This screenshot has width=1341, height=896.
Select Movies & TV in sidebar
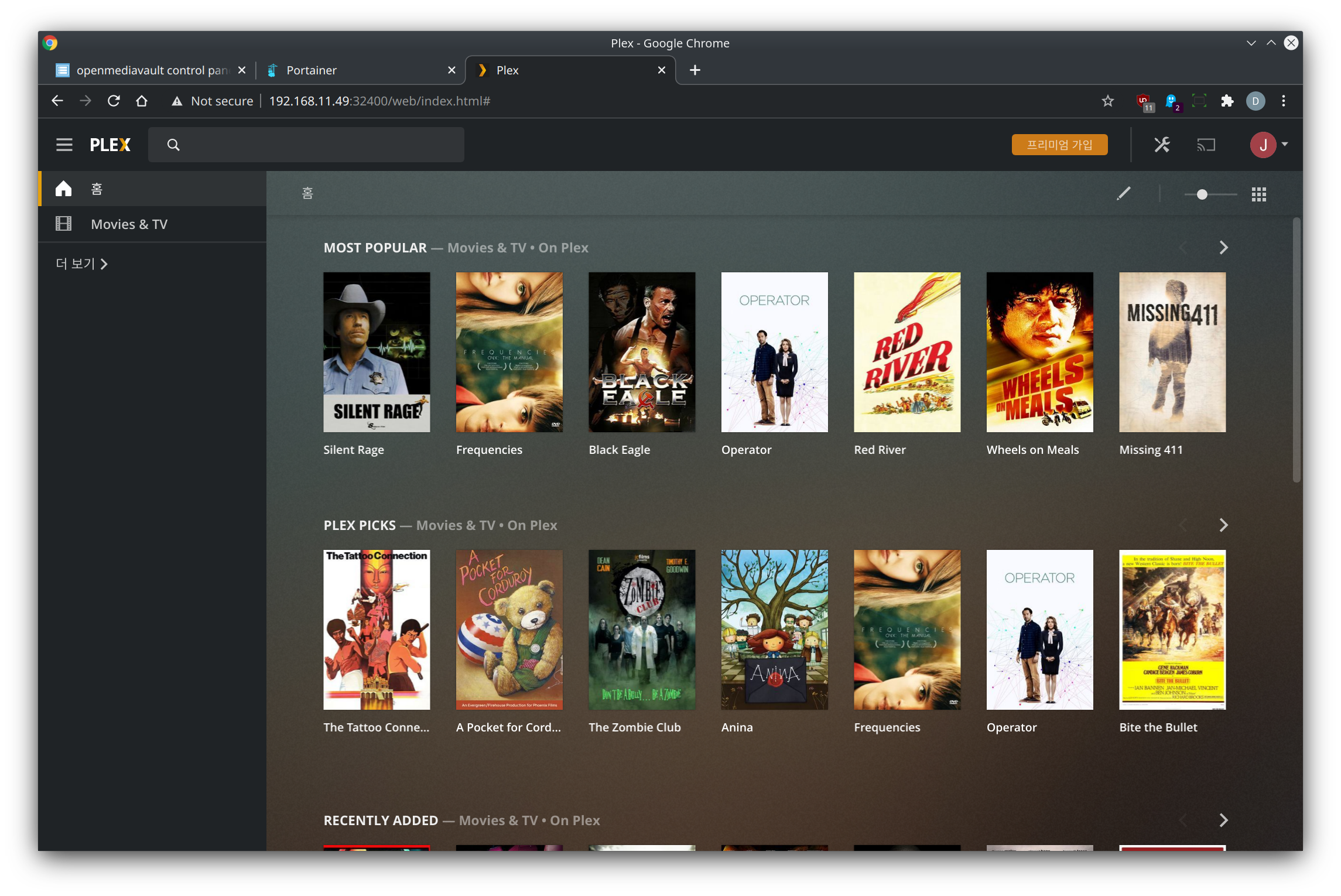coord(129,224)
